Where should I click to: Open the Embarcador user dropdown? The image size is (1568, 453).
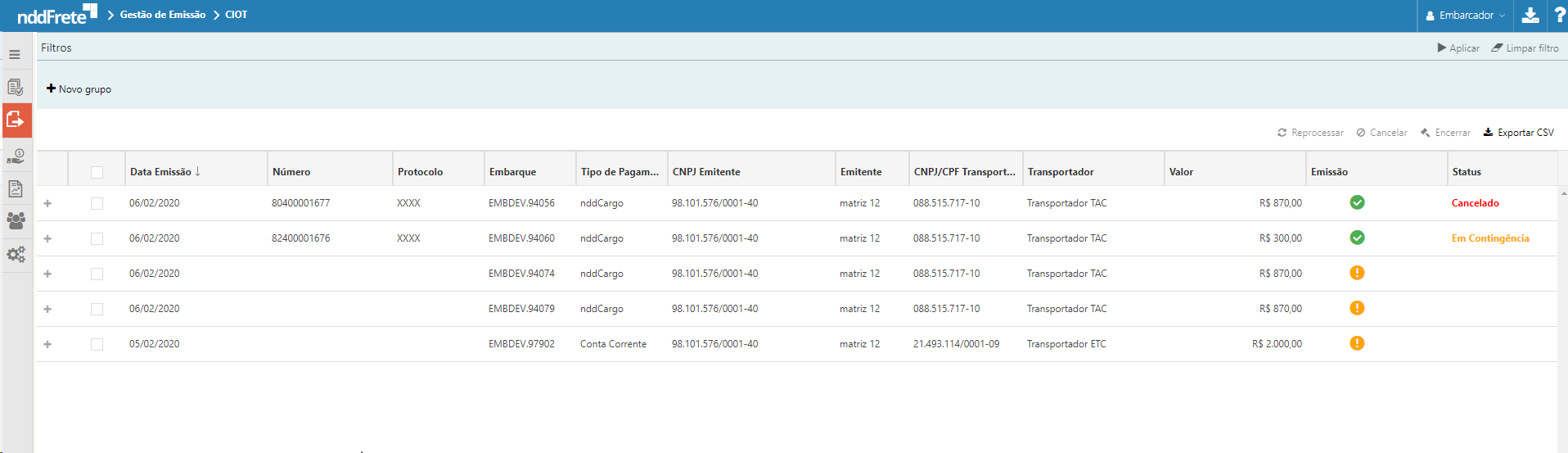coord(1465,16)
